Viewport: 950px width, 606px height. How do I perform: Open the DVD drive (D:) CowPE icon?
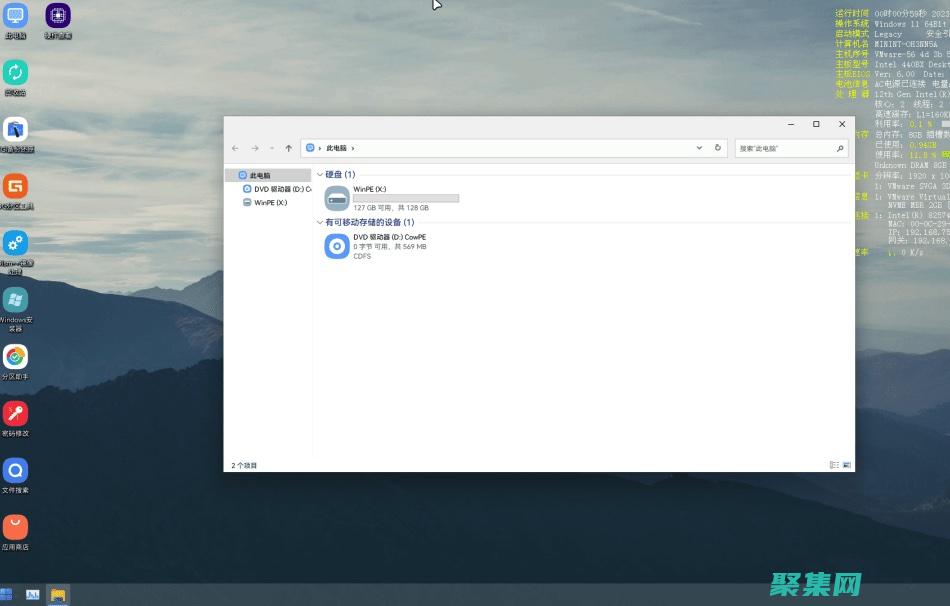(337, 246)
